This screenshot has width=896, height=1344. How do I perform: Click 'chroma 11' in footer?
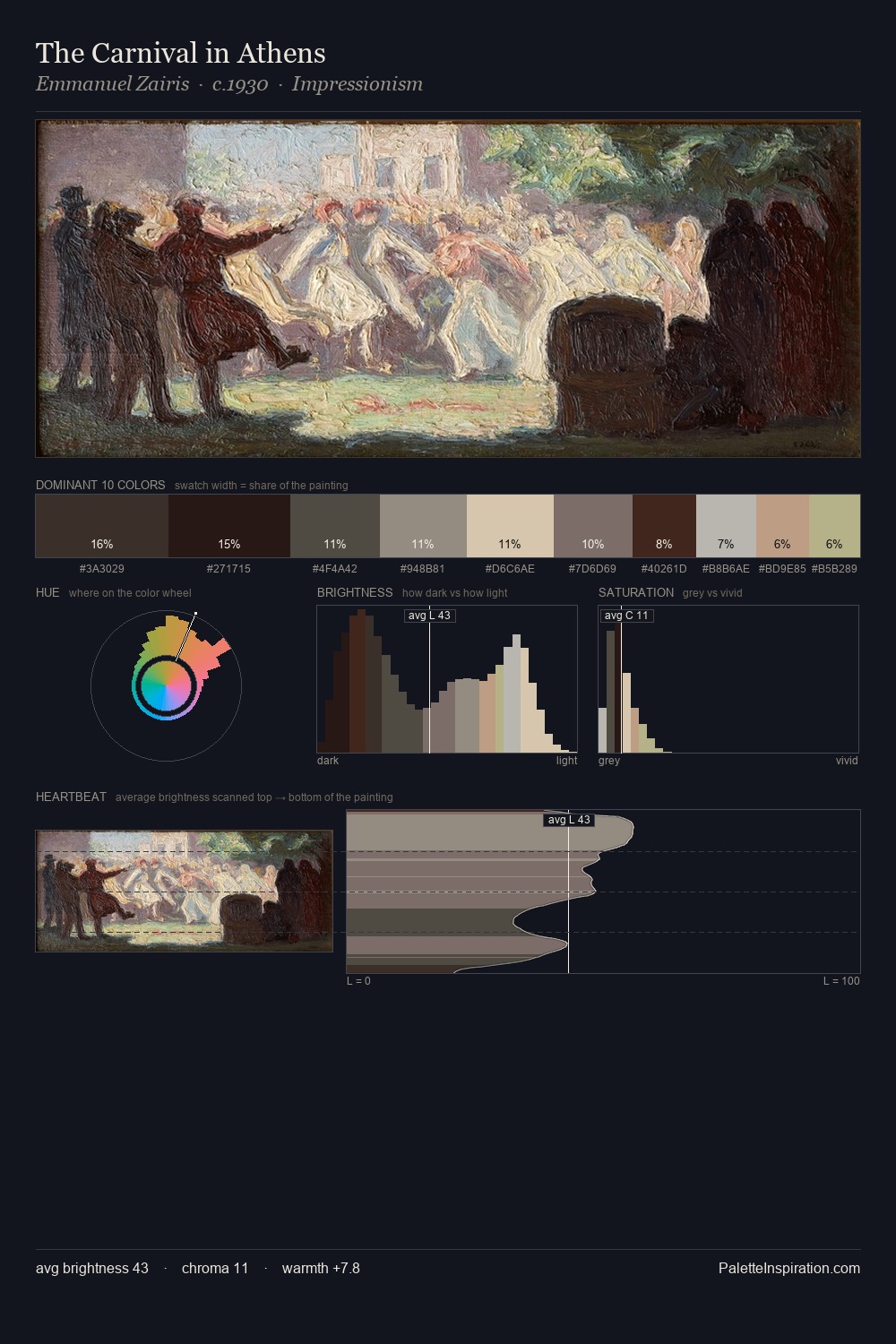point(215,1268)
